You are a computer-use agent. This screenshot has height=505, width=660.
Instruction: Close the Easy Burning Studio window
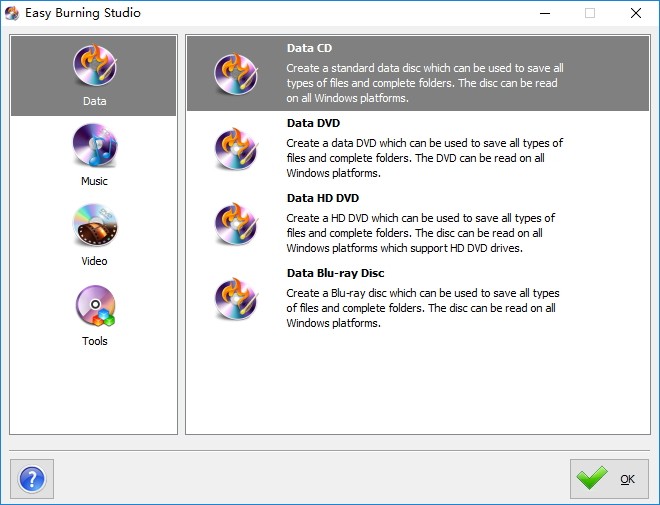pyautogui.click(x=636, y=13)
